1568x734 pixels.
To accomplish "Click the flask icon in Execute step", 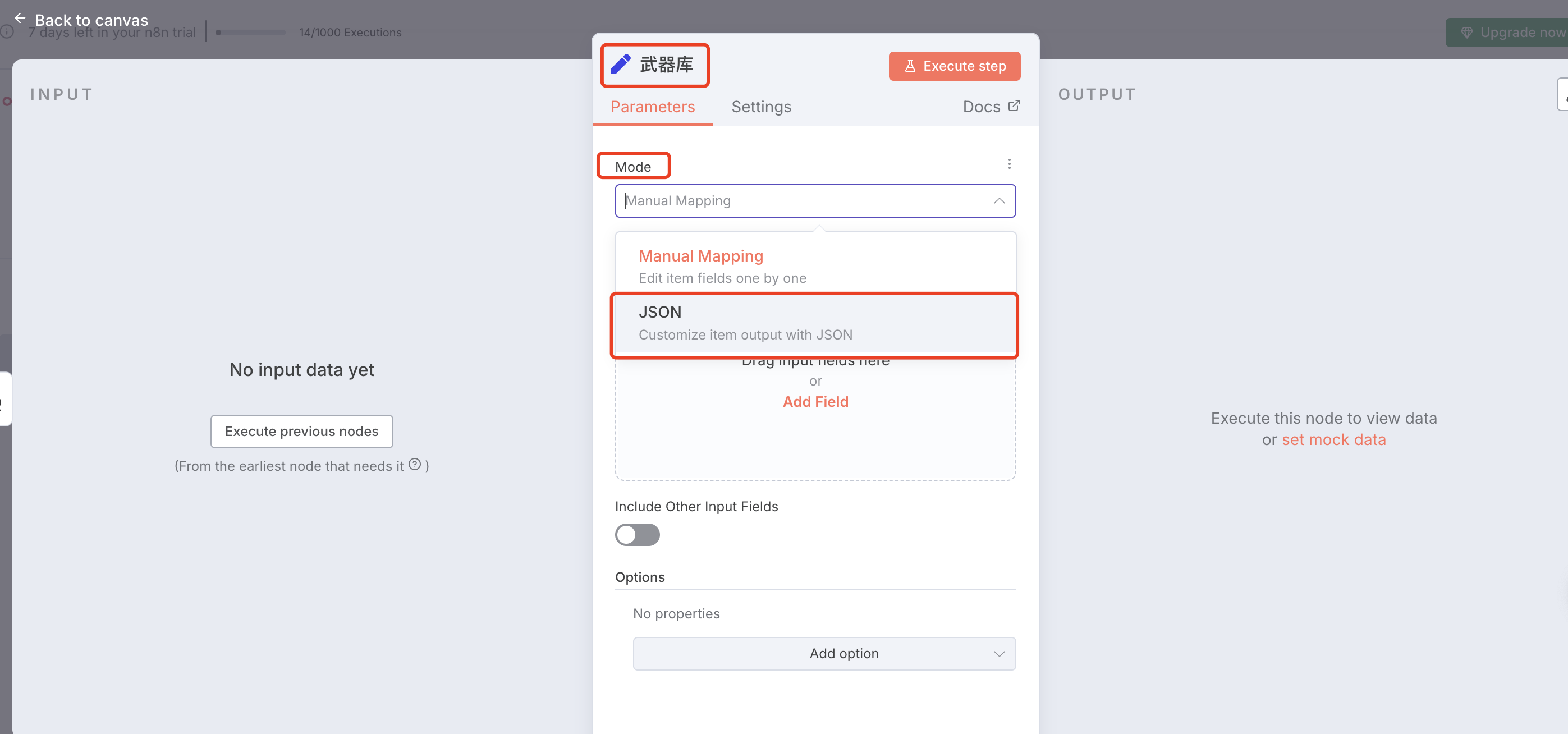I will pyautogui.click(x=910, y=66).
